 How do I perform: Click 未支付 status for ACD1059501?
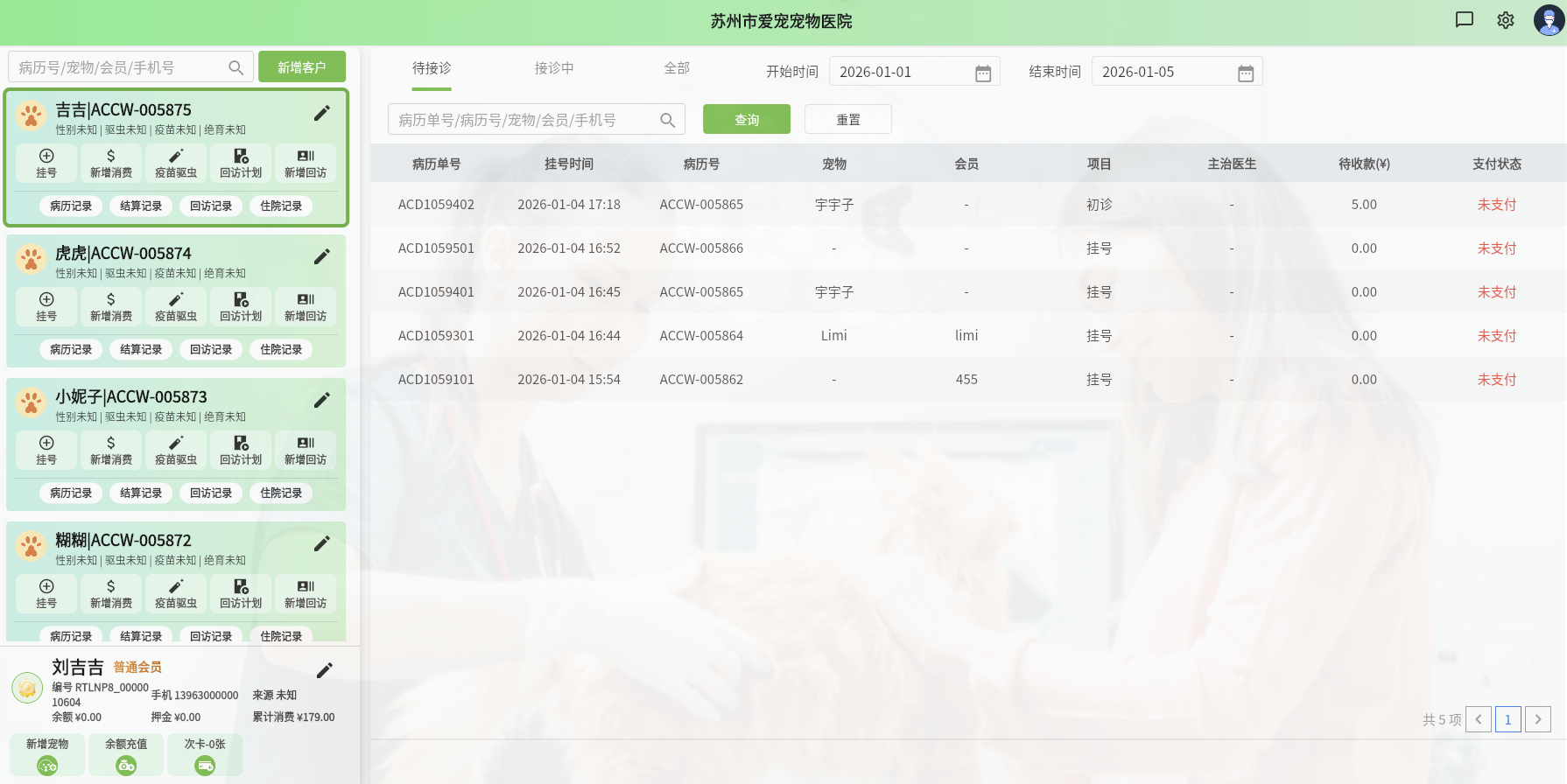pos(1497,248)
